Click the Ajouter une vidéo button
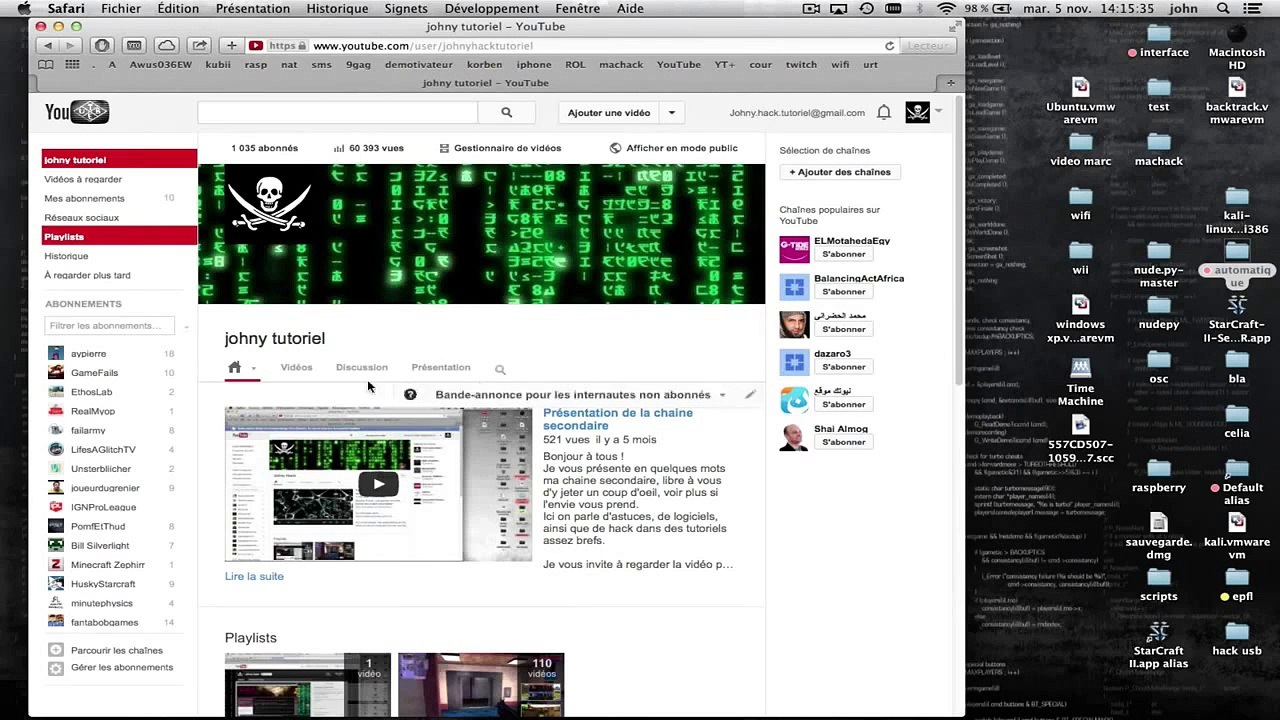This screenshot has height=720, width=1280. [609, 113]
